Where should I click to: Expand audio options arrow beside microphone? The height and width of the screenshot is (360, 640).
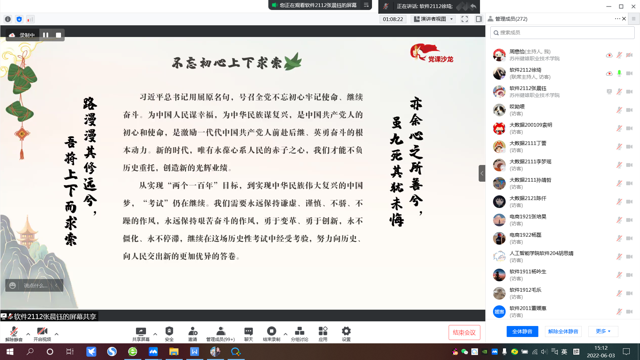tap(28, 334)
